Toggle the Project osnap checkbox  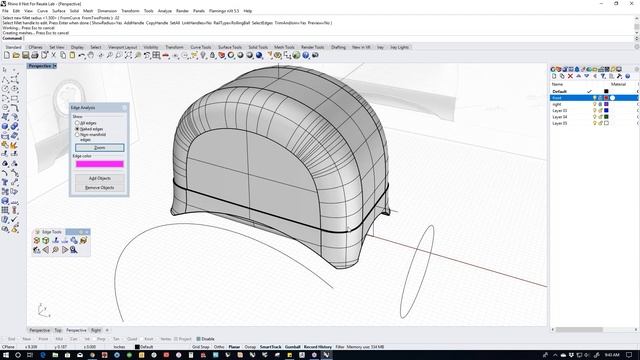176,339
